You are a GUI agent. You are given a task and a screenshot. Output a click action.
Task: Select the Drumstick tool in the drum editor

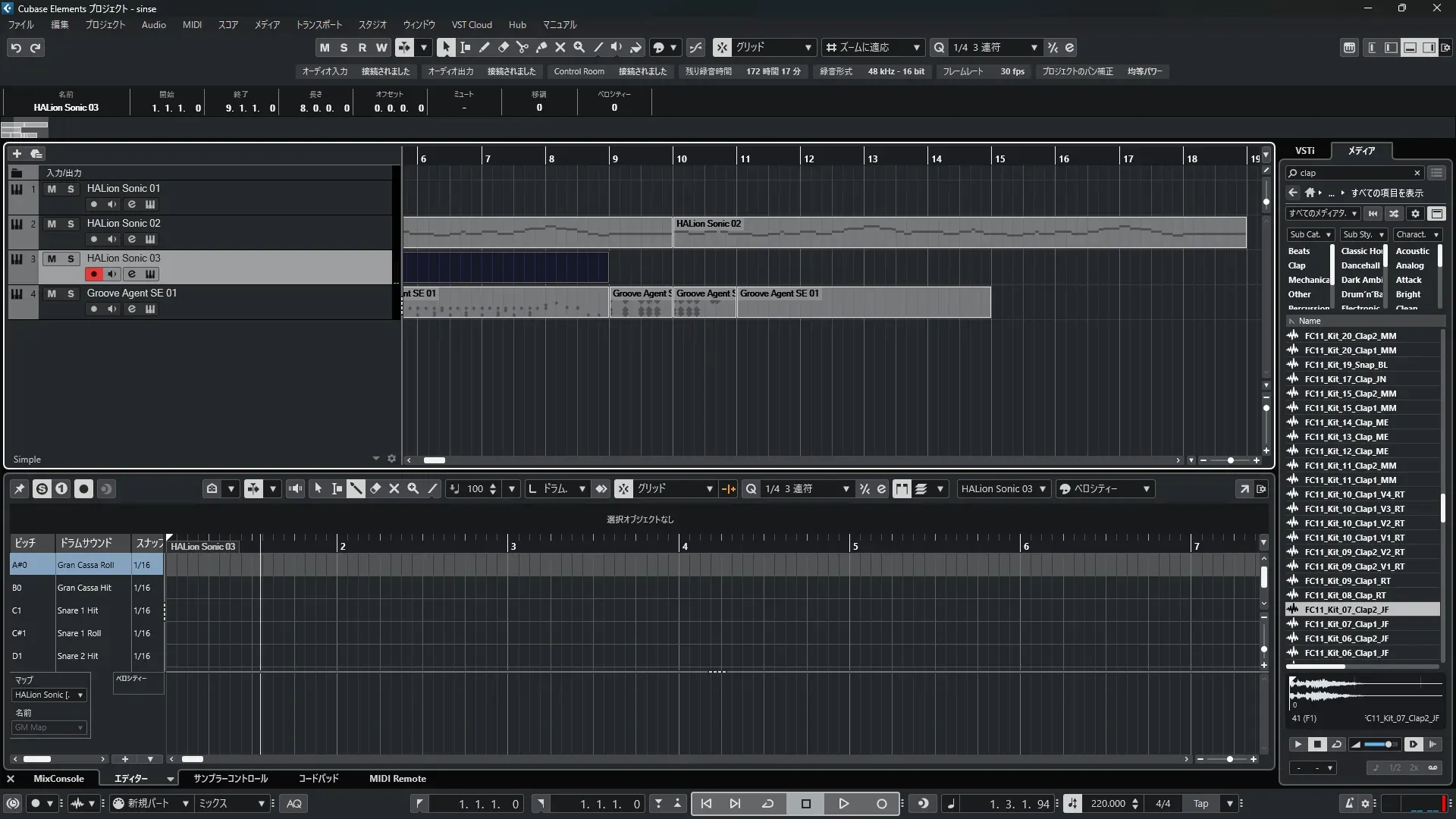356,489
